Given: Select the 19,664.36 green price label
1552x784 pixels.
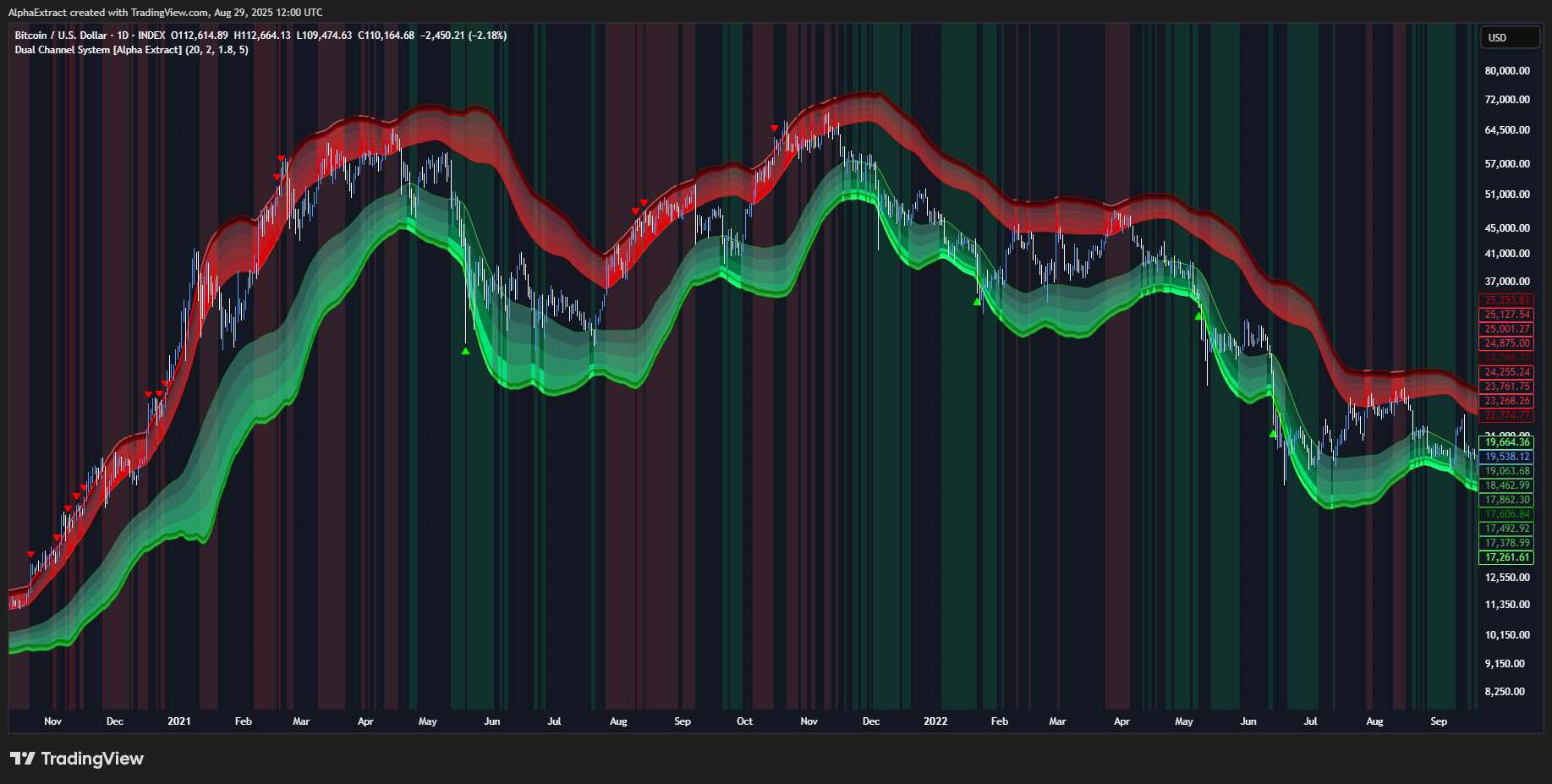Looking at the screenshot, I should 1506,442.
